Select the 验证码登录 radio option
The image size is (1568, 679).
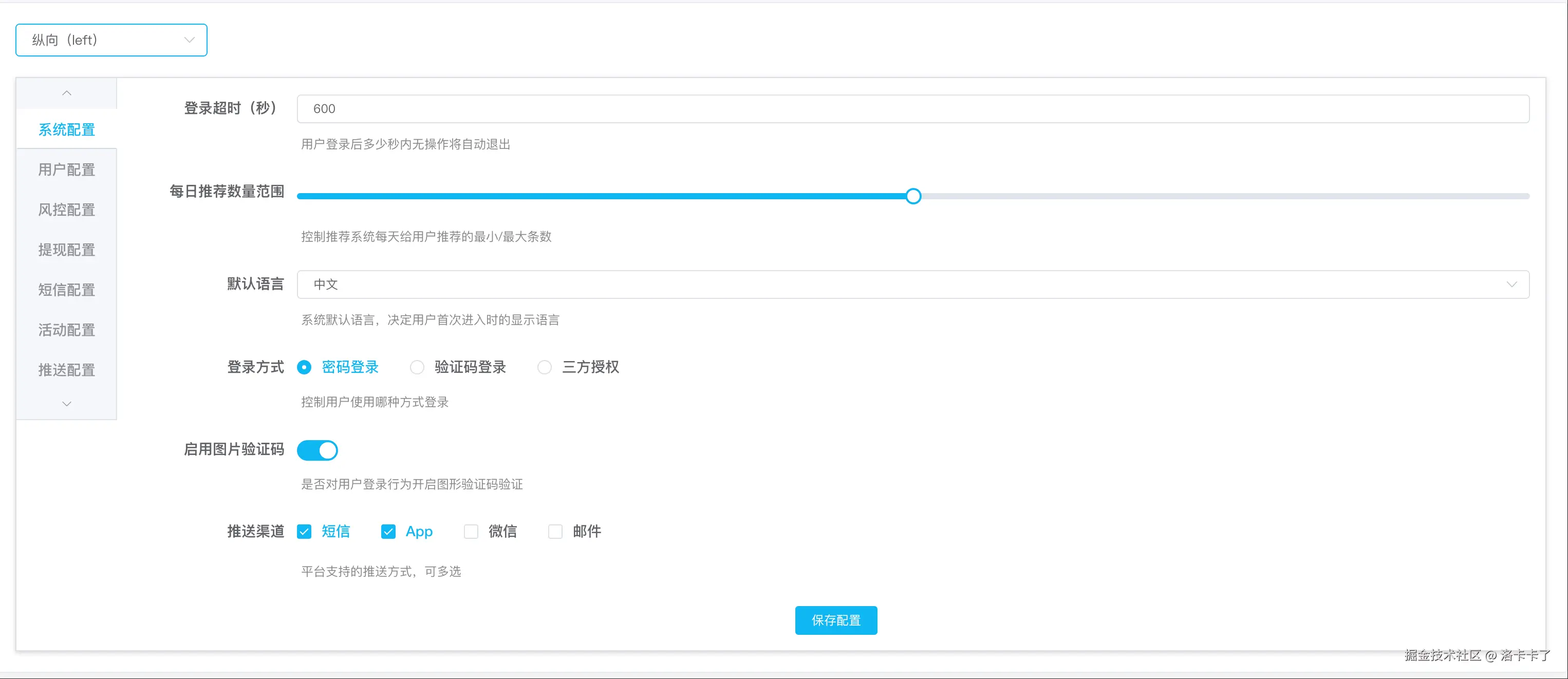point(417,367)
